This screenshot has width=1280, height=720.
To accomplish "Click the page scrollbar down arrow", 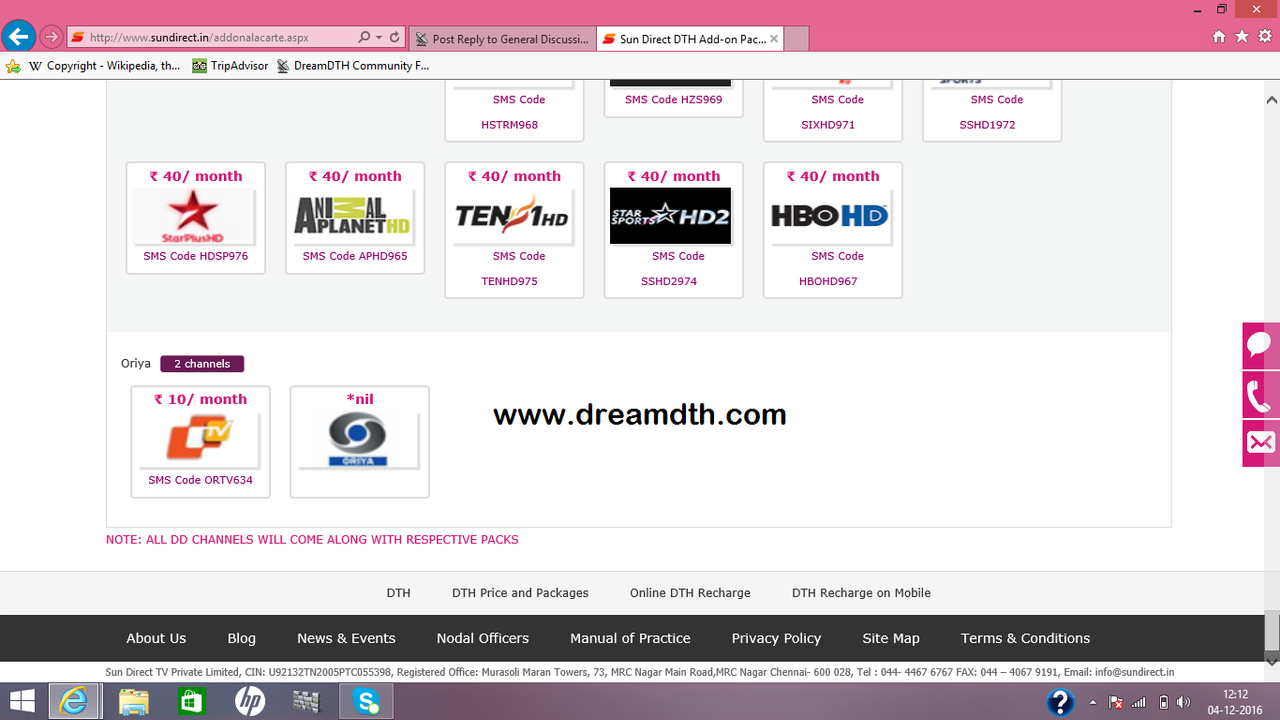I will pos(1272,661).
